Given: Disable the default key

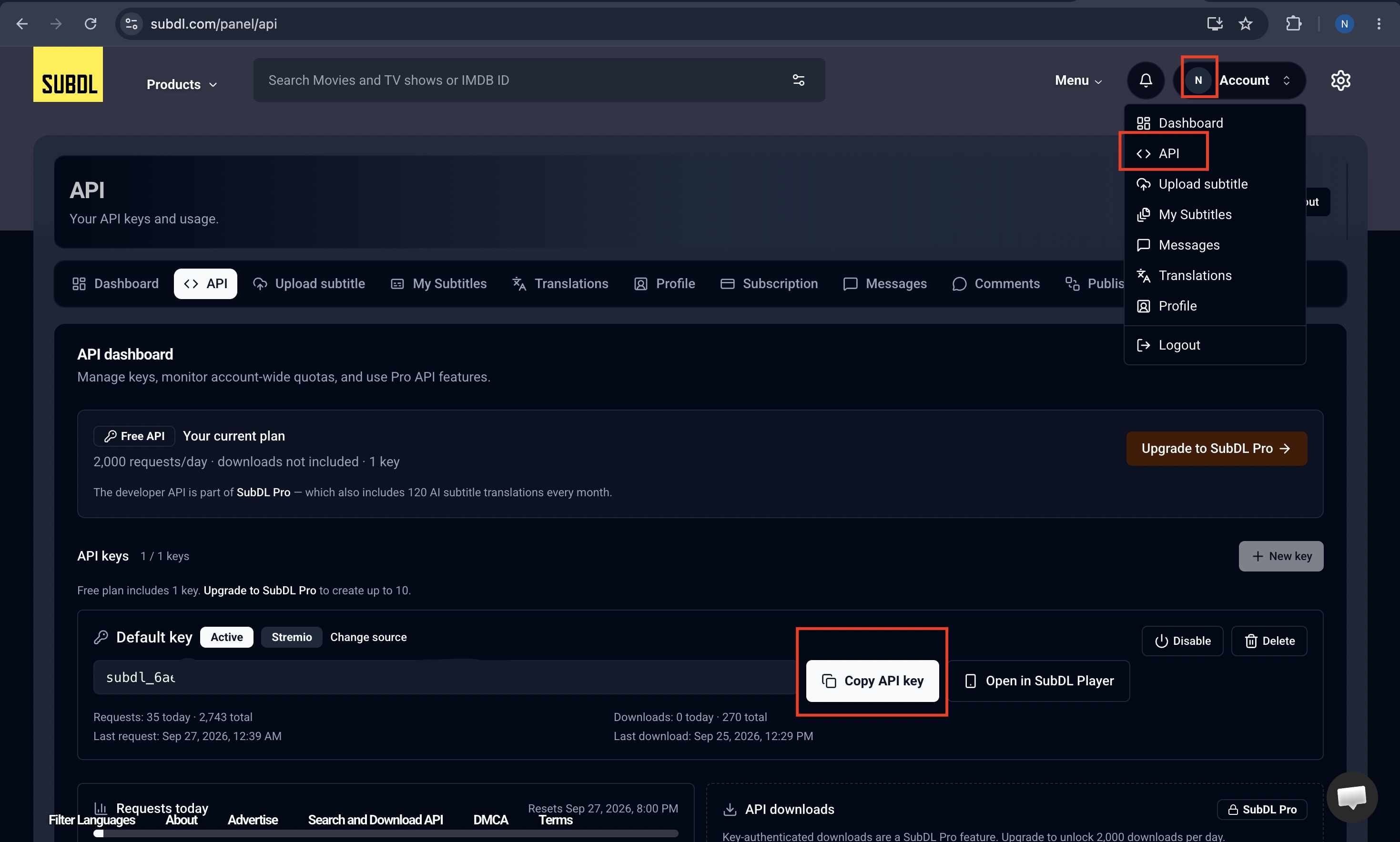Looking at the screenshot, I should tap(1182, 641).
